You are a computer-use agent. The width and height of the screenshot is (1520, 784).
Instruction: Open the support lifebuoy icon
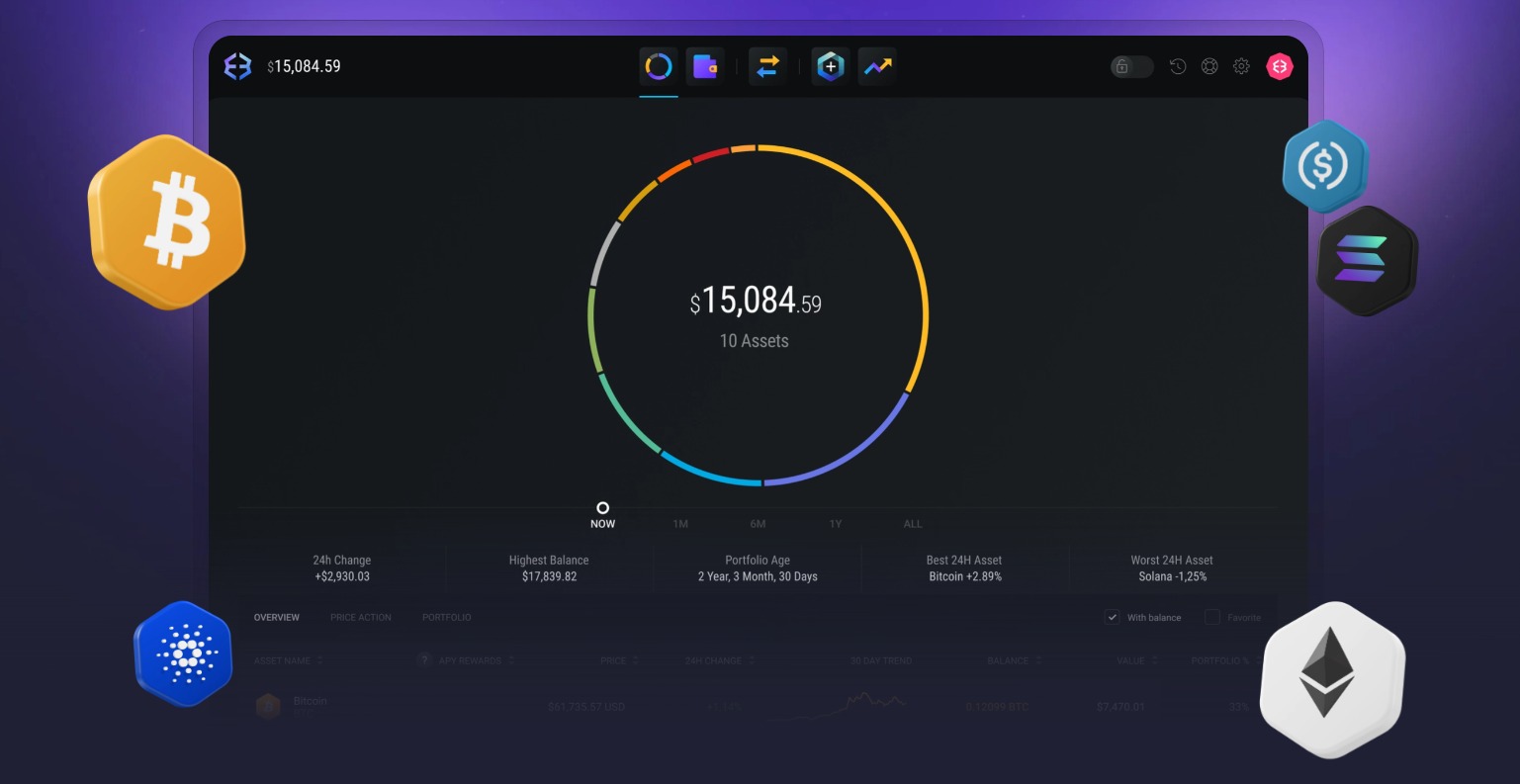pos(1208,65)
